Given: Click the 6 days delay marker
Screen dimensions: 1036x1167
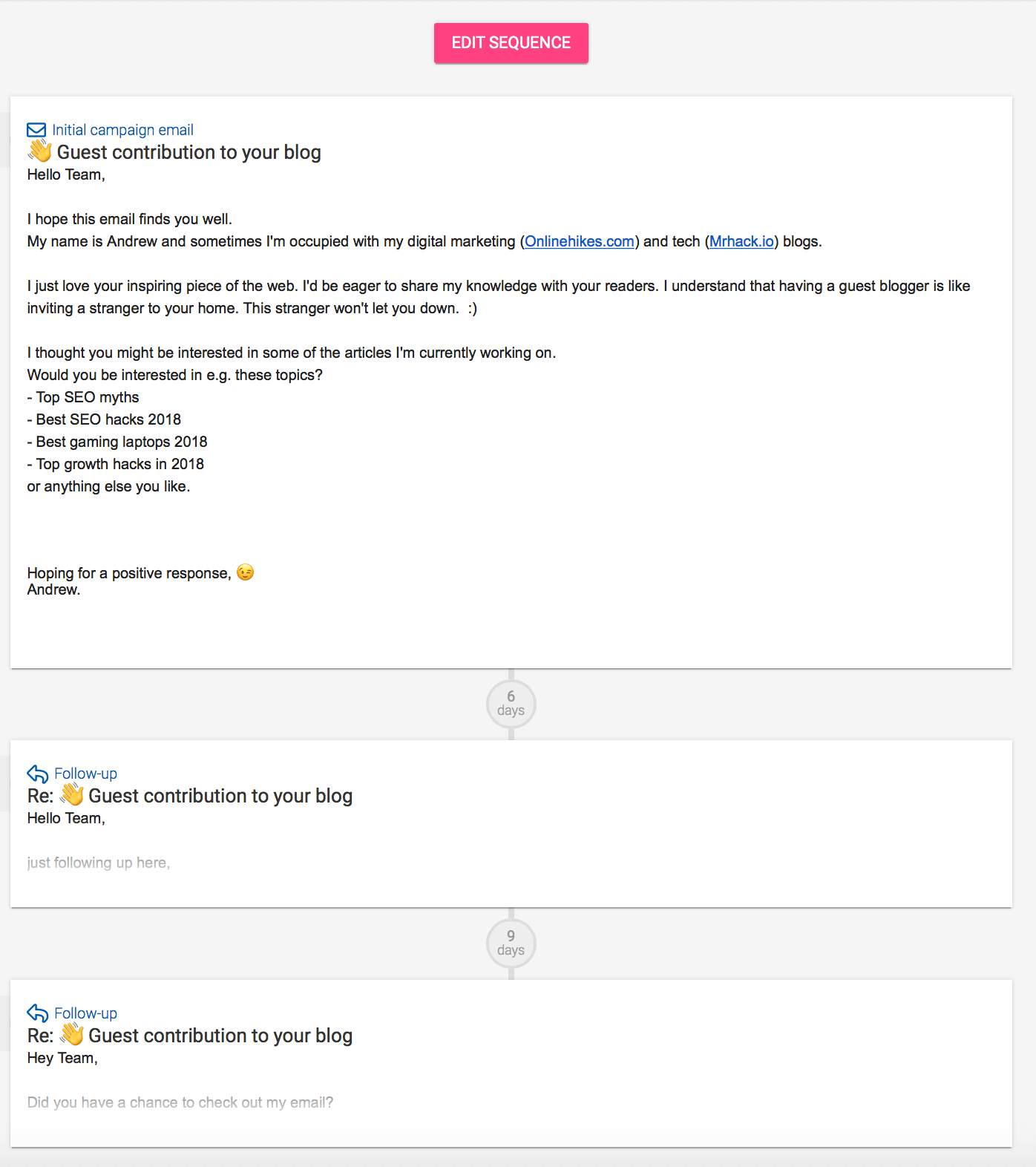Looking at the screenshot, I should tap(511, 703).
